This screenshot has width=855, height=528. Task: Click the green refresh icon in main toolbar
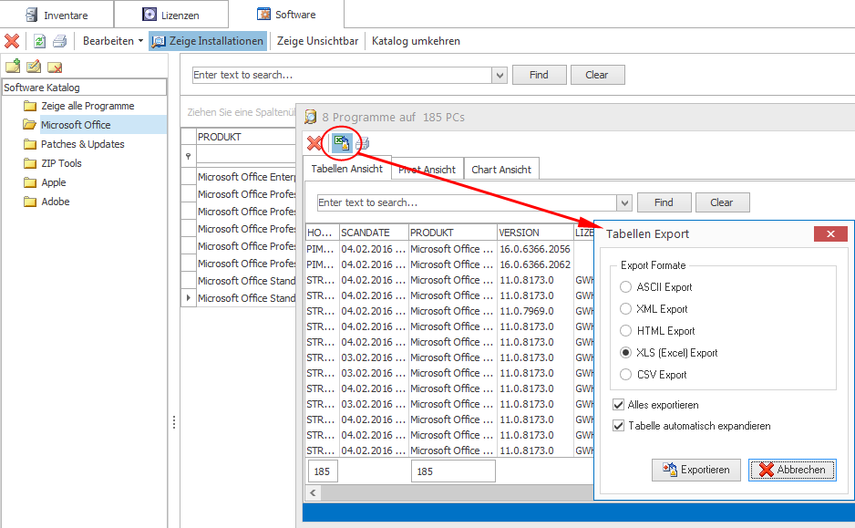(39, 41)
